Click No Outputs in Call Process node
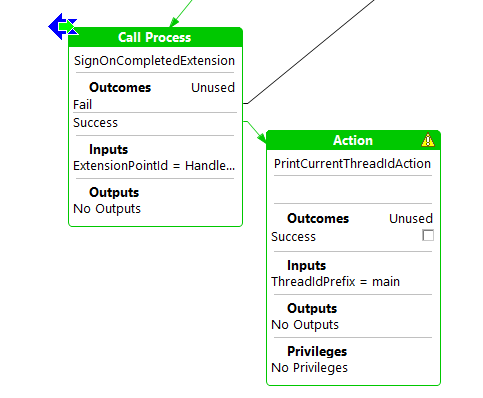This screenshot has width=483, height=398. [107, 209]
